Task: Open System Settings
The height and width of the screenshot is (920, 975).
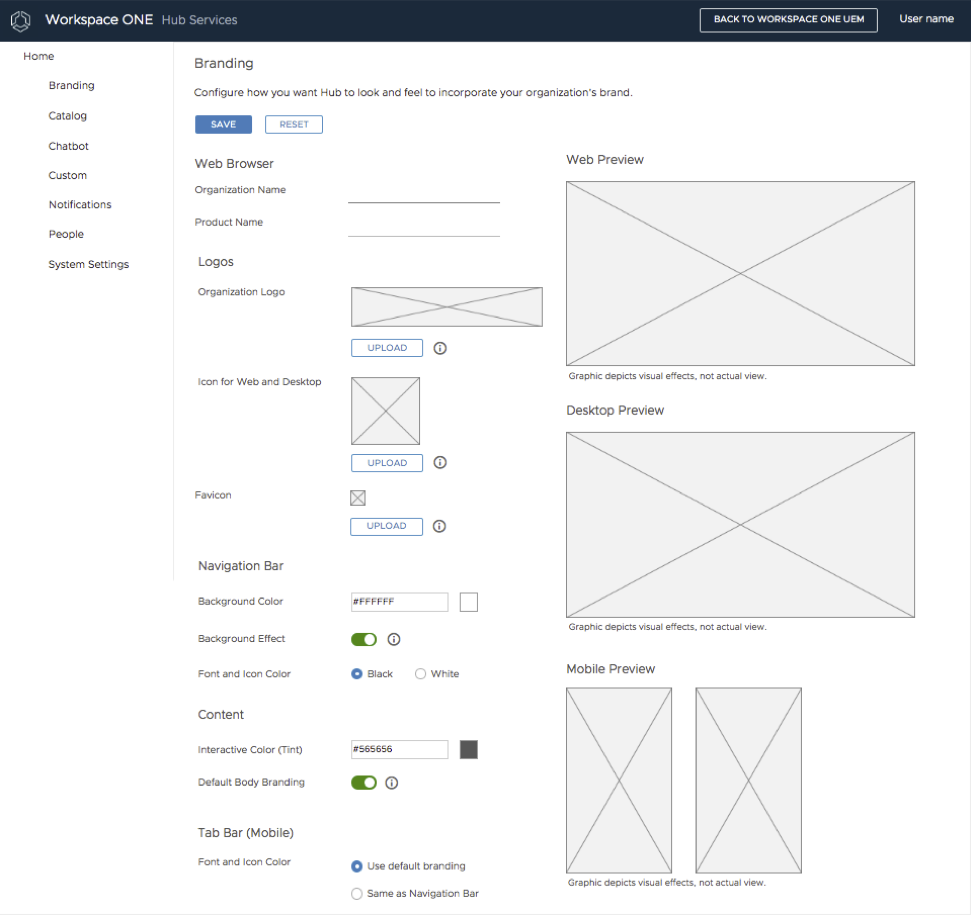Action: tap(89, 265)
